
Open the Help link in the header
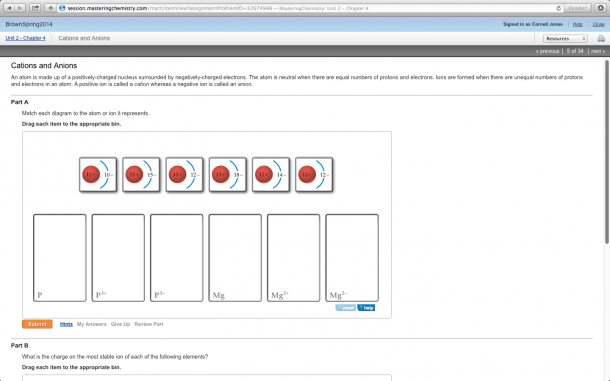pyautogui.click(x=577, y=24)
